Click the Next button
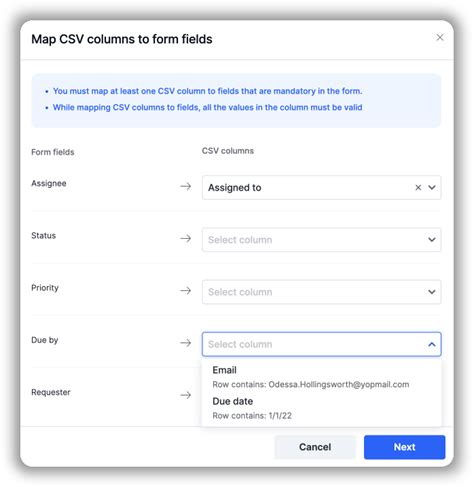Viewport: 474px width, 487px height. [404, 447]
